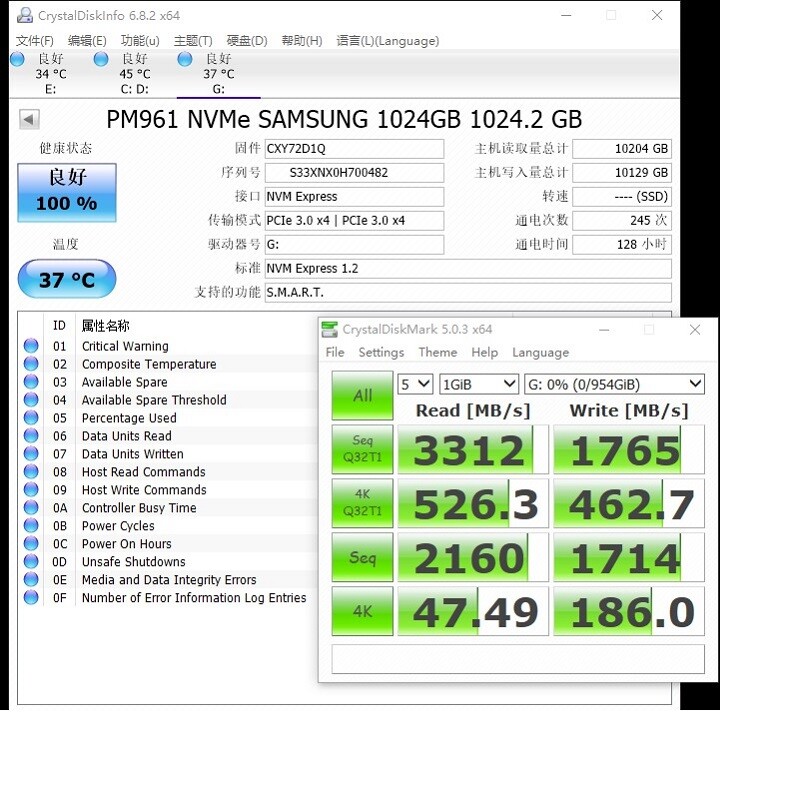This screenshot has height=800, width=800.
Task: Open the File menu in CrystalDiskMark
Action: tap(335, 353)
